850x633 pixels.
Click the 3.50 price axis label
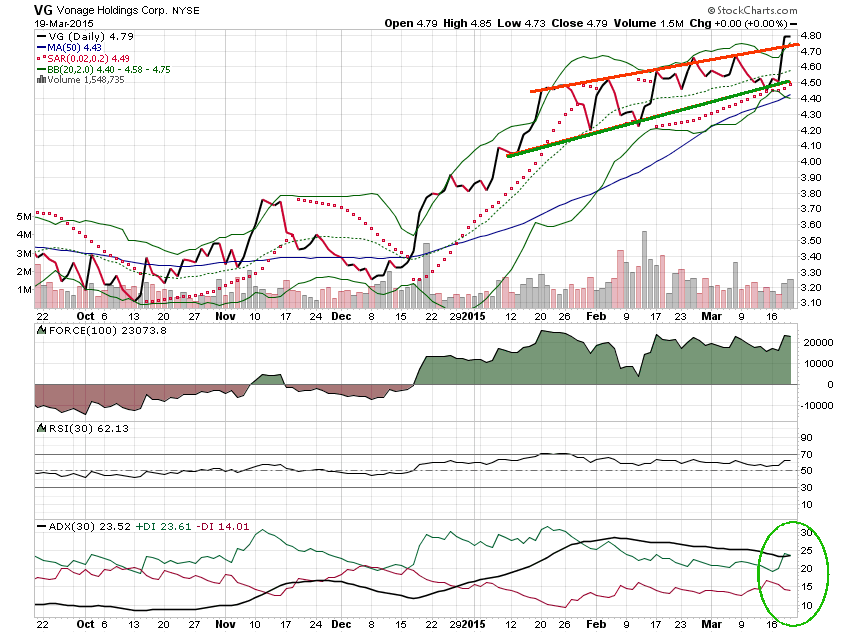810,241
